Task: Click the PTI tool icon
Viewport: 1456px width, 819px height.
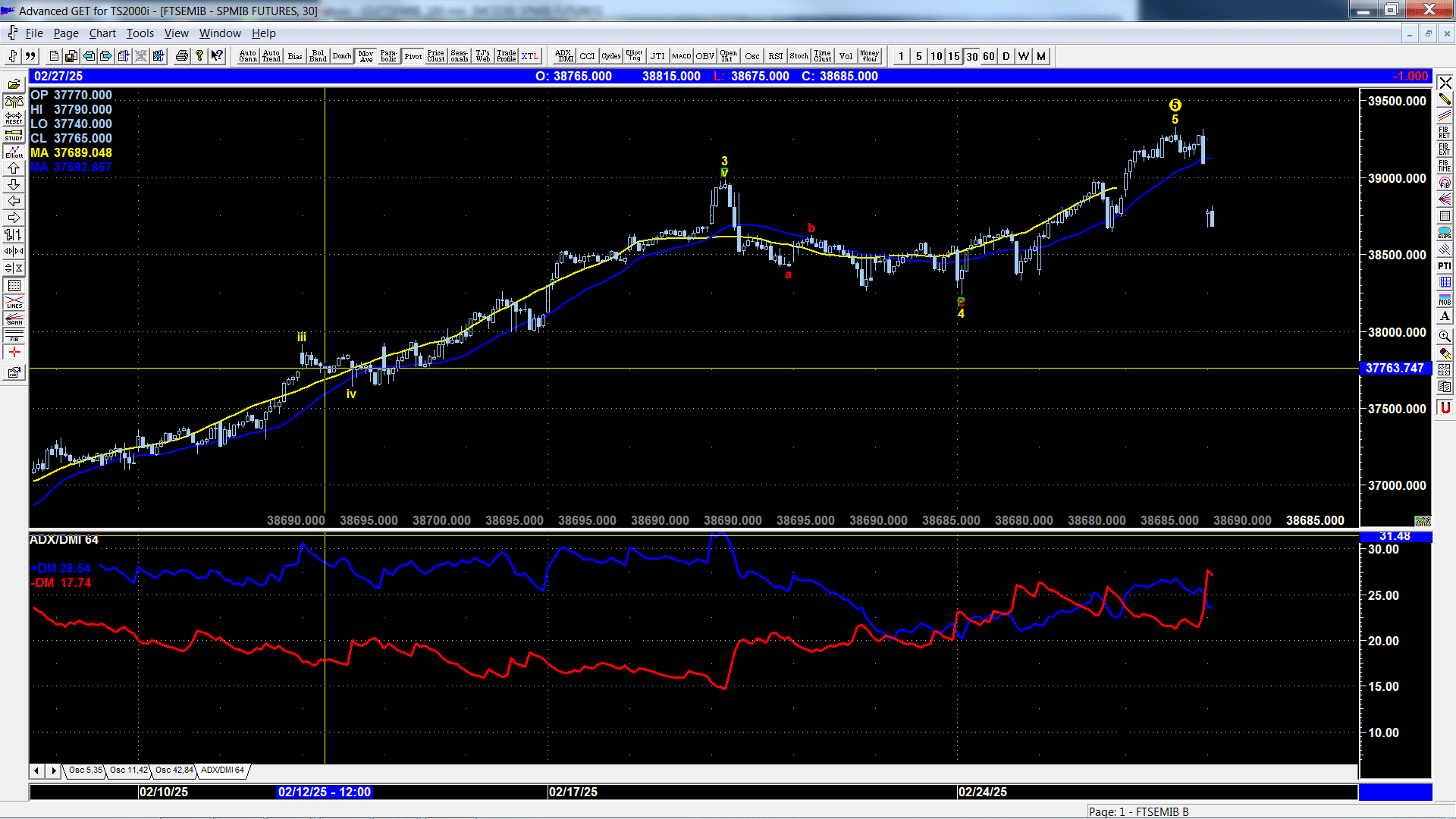Action: (1445, 265)
